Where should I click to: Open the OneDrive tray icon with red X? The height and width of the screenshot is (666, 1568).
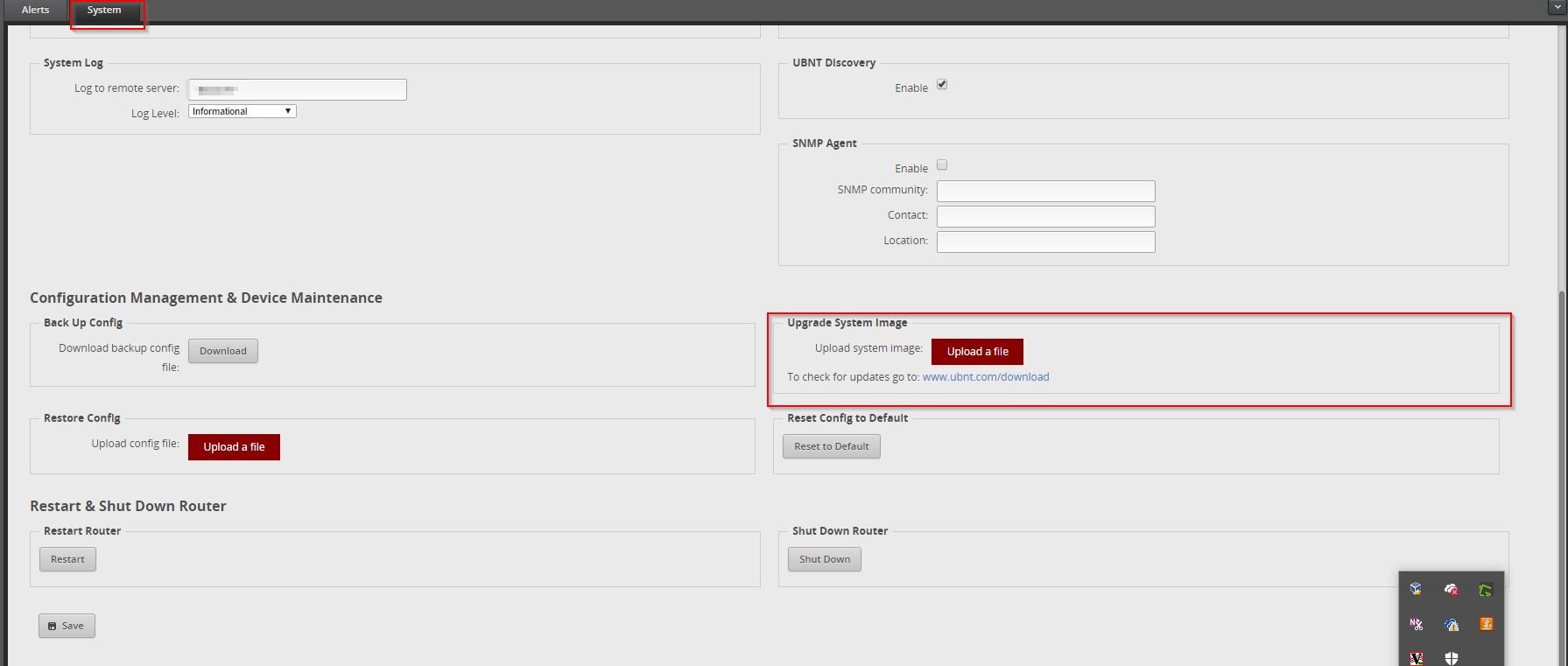click(x=1451, y=589)
